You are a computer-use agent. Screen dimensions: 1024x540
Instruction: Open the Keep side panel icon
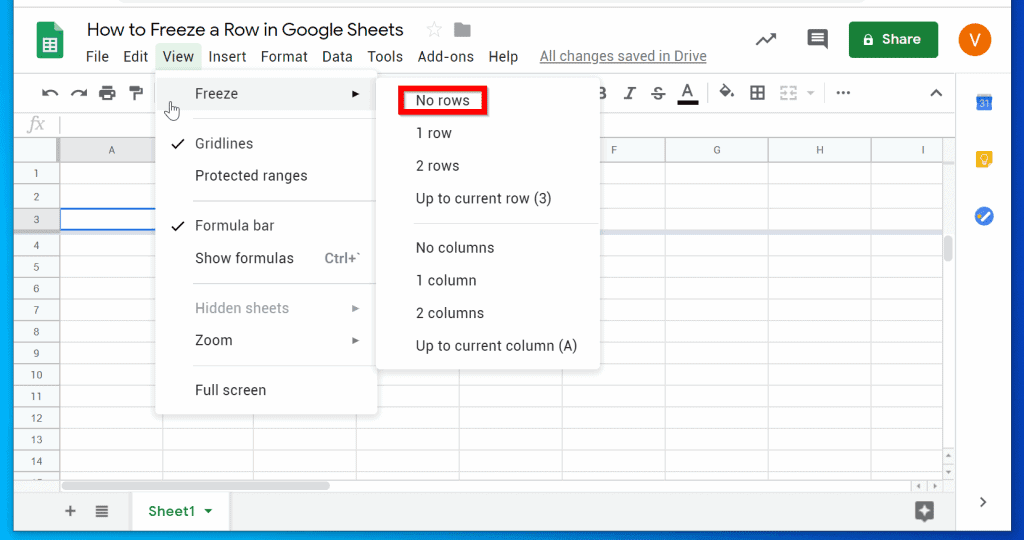pos(984,159)
